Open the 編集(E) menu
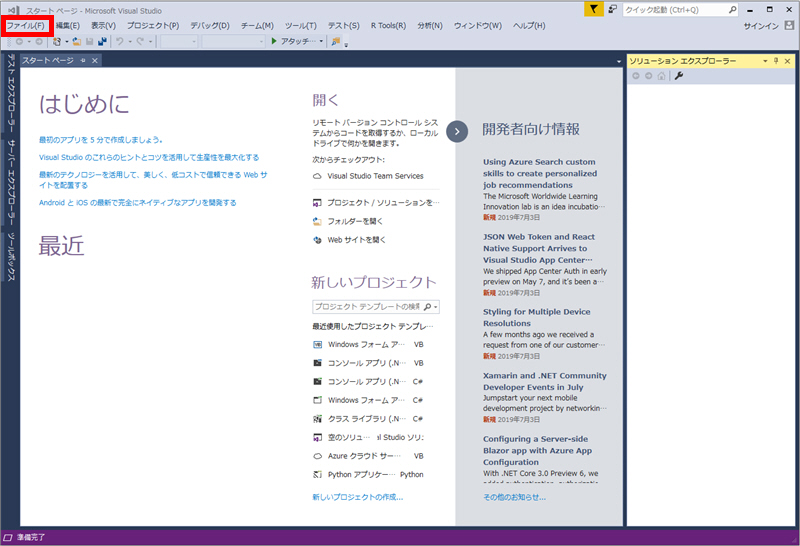Screen dimensions: 800x546 (x=67, y=26)
